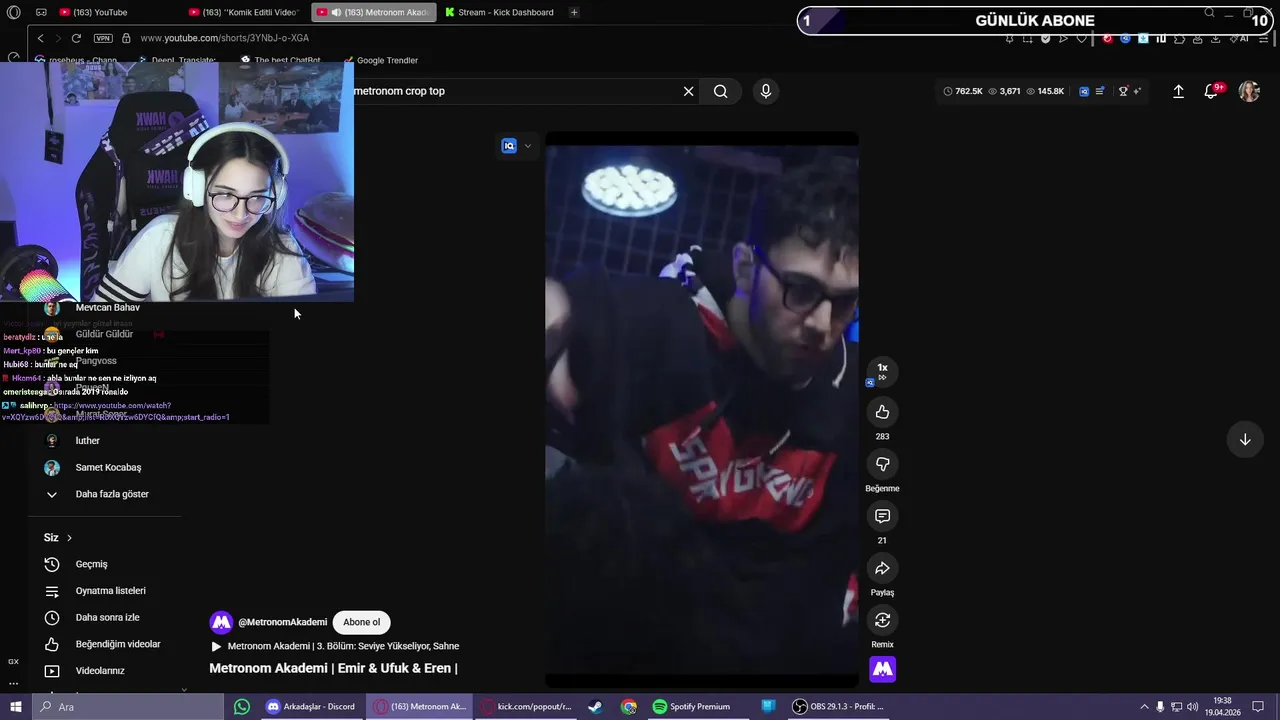Click the dislike (Beğenme) thumbs down button

882,464
